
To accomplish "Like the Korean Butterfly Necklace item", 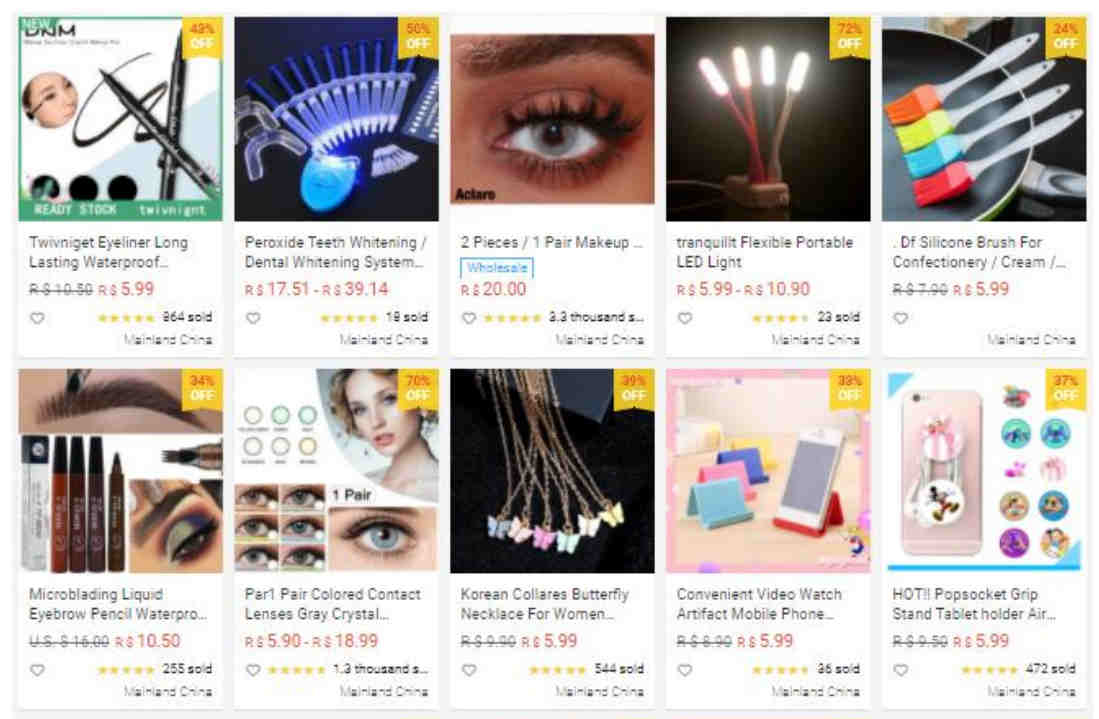I will click(x=469, y=670).
